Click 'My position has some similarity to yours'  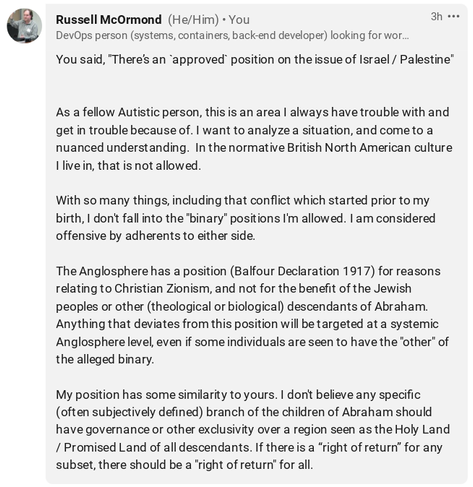tap(166, 395)
